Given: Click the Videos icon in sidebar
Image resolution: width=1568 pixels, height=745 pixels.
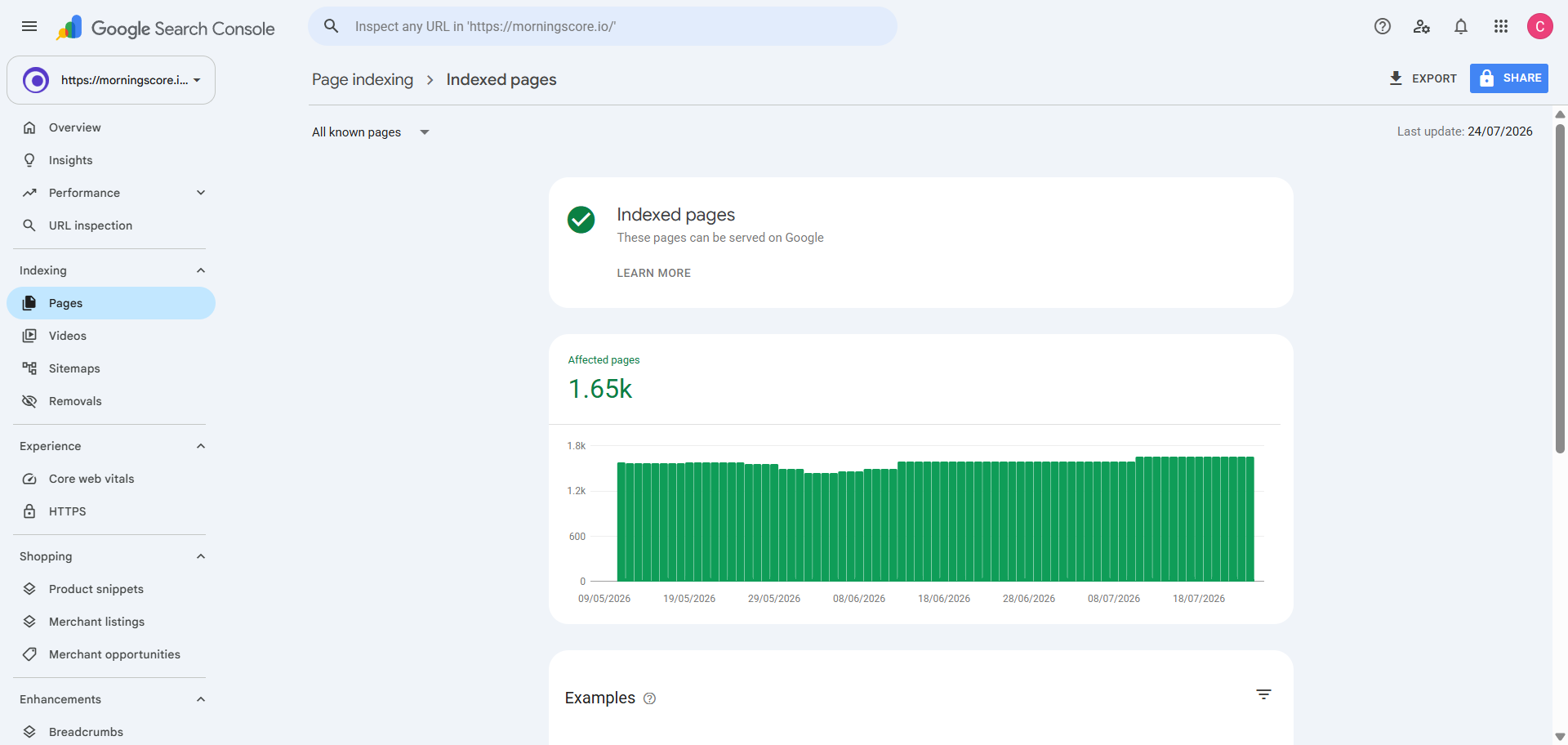Looking at the screenshot, I should click(29, 336).
